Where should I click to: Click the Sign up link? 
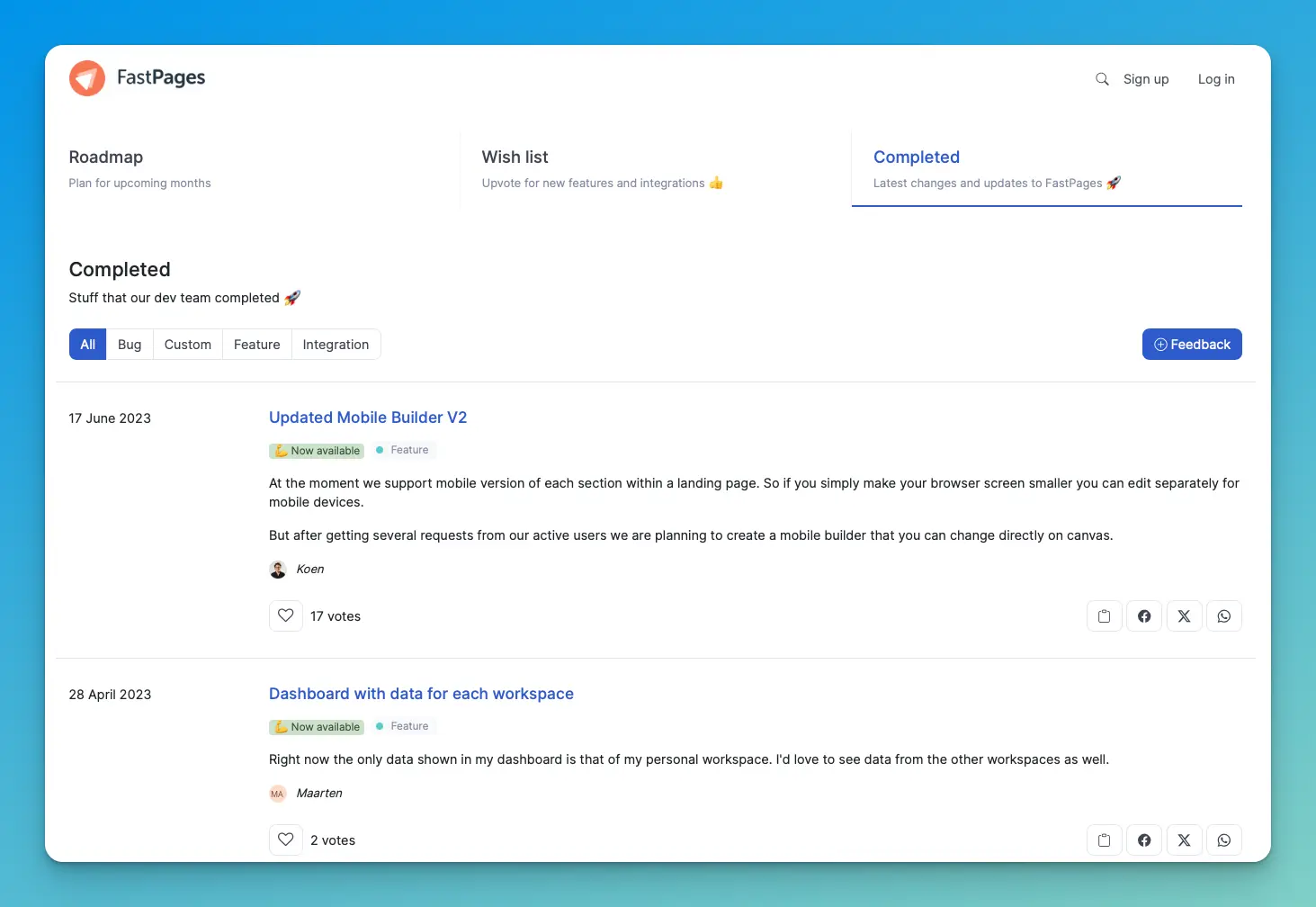1145,79
